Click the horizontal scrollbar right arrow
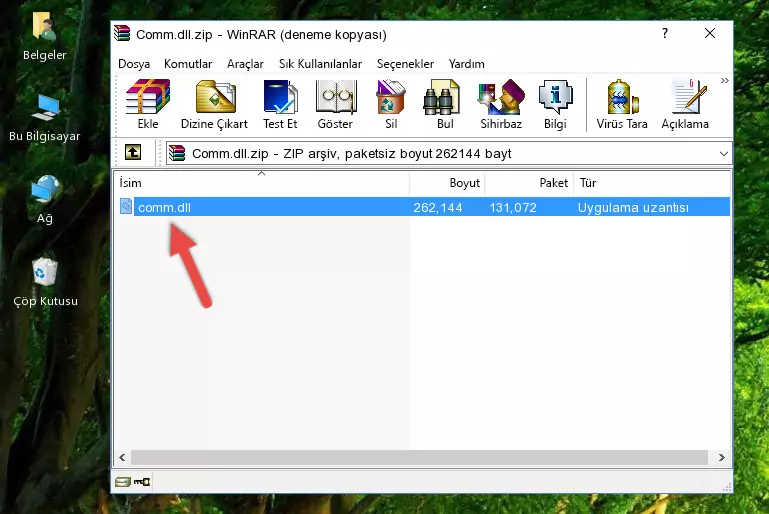The height and width of the screenshot is (514, 769). tap(721, 457)
